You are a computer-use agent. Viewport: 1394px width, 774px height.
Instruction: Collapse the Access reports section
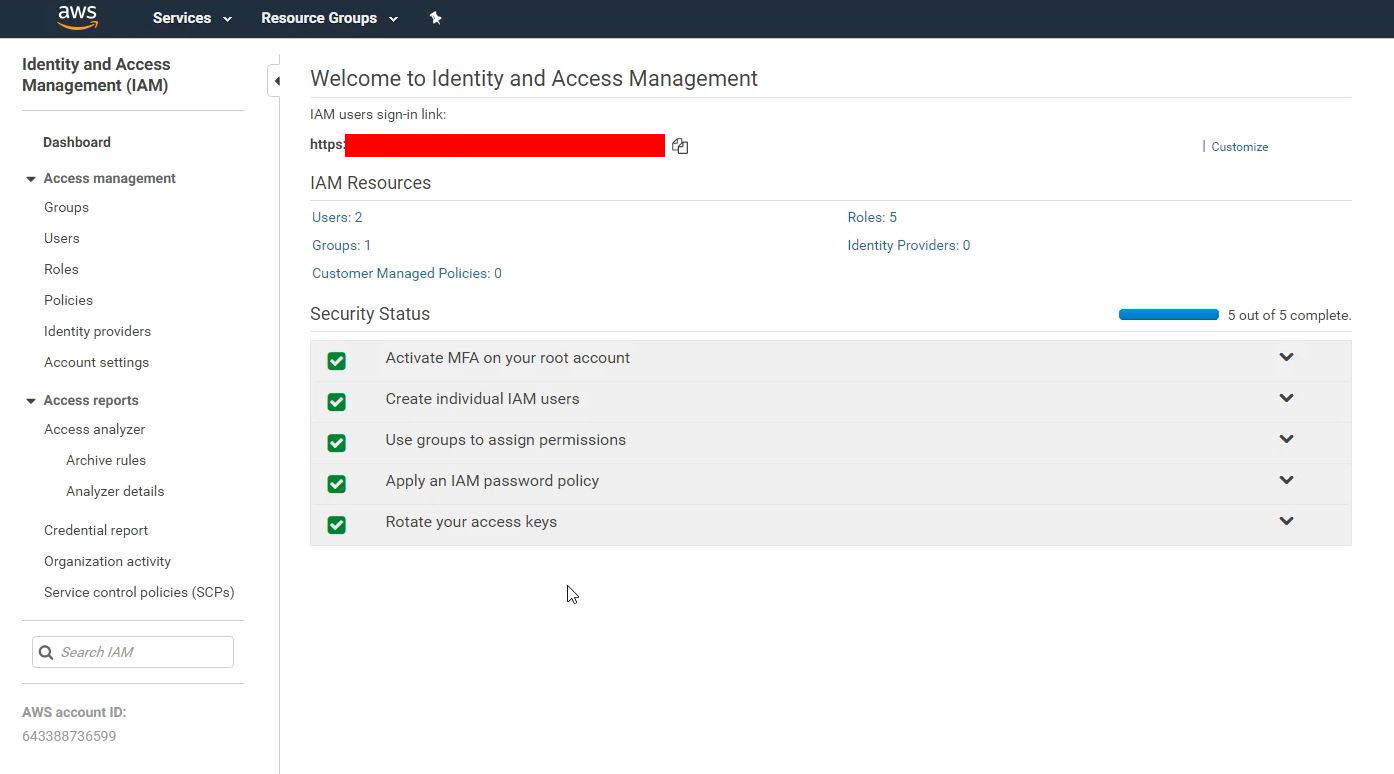click(x=31, y=401)
